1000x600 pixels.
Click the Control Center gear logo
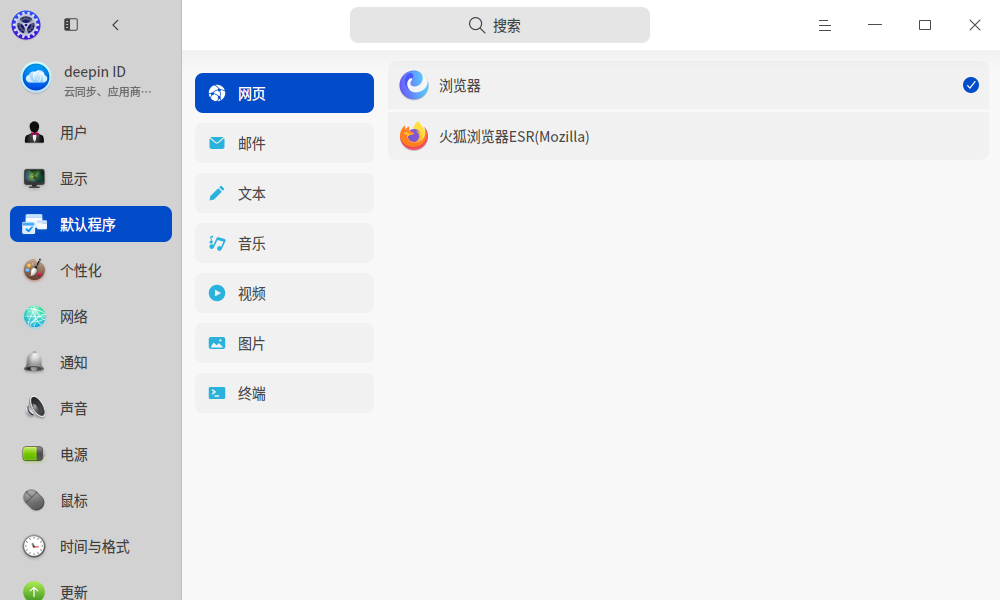(26, 25)
